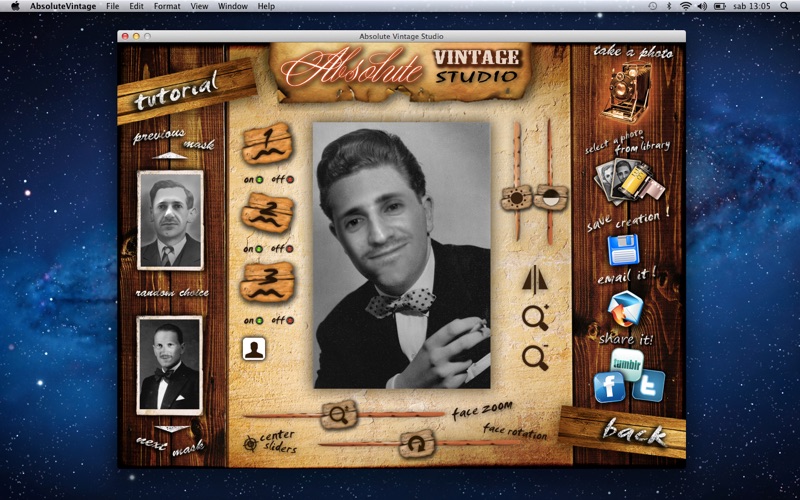This screenshot has height=500, width=800.
Task: Open the Apple menu
Action: 15,6
